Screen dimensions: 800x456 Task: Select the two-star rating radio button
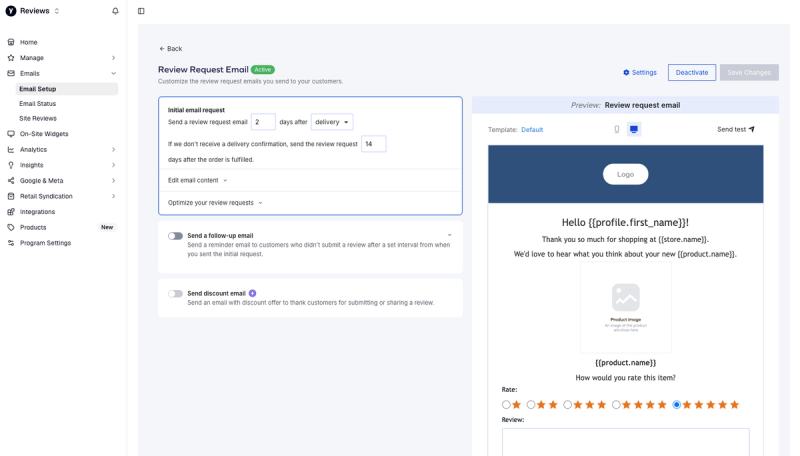pos(531,404)
